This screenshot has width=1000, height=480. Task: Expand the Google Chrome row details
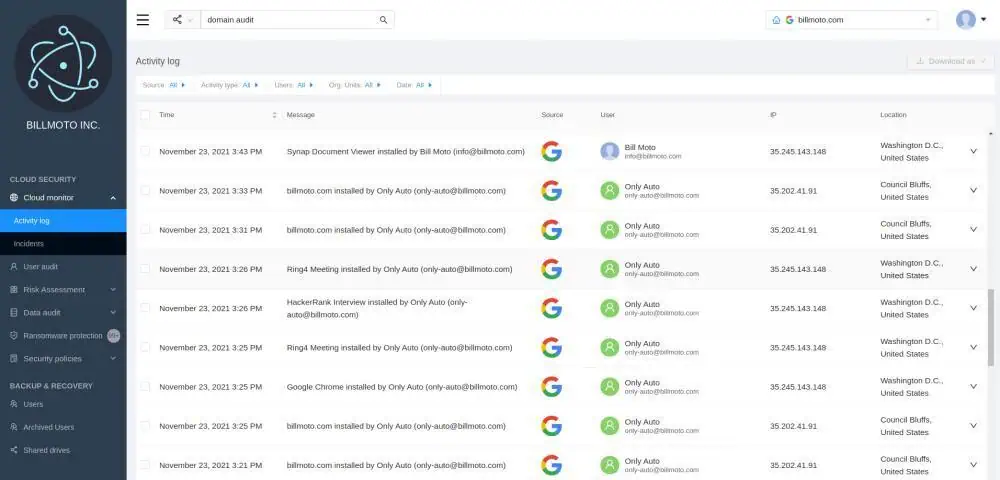pos(973,386)
